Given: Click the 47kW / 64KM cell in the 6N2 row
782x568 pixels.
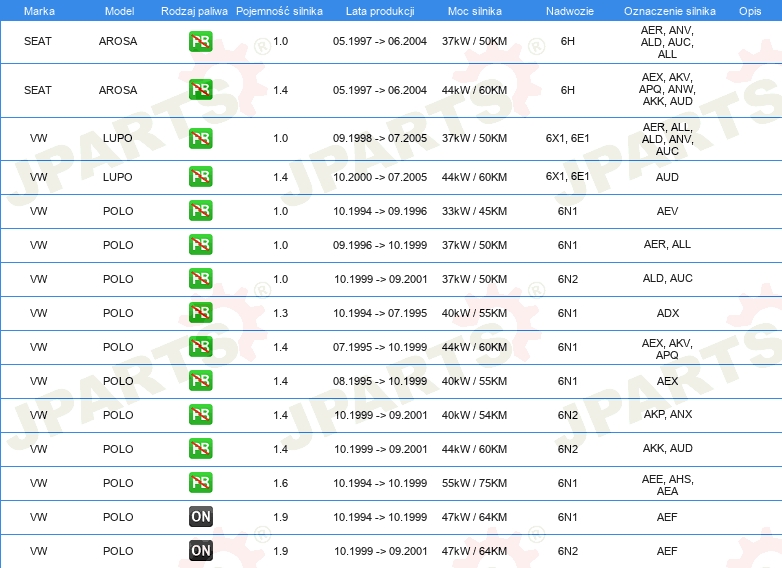Looking at the screenshot, I should 474,551.
